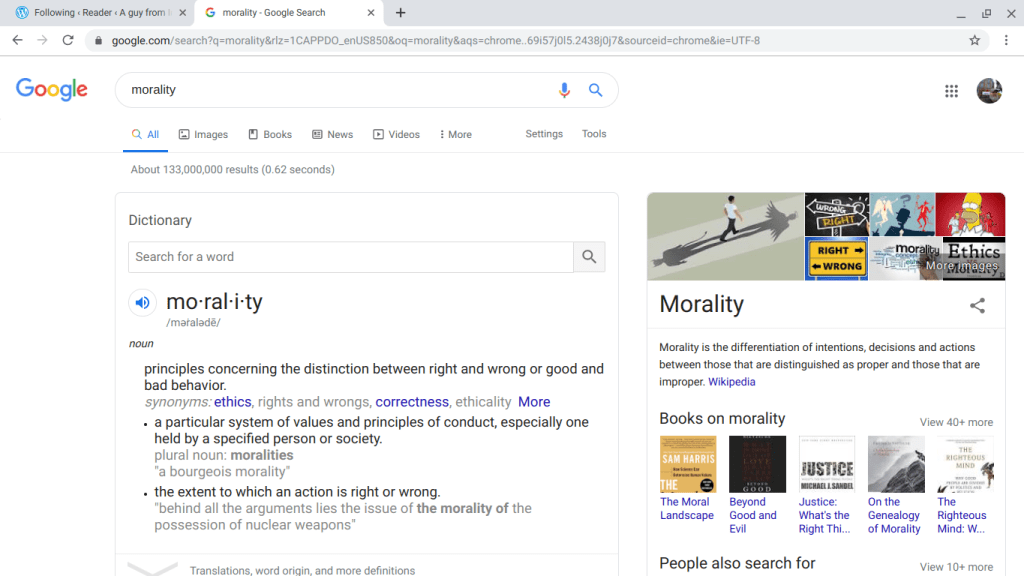The height and width of the screenshot is (576, 1024).
Task: Switch to the Images results tab
Action: point(203,134)
